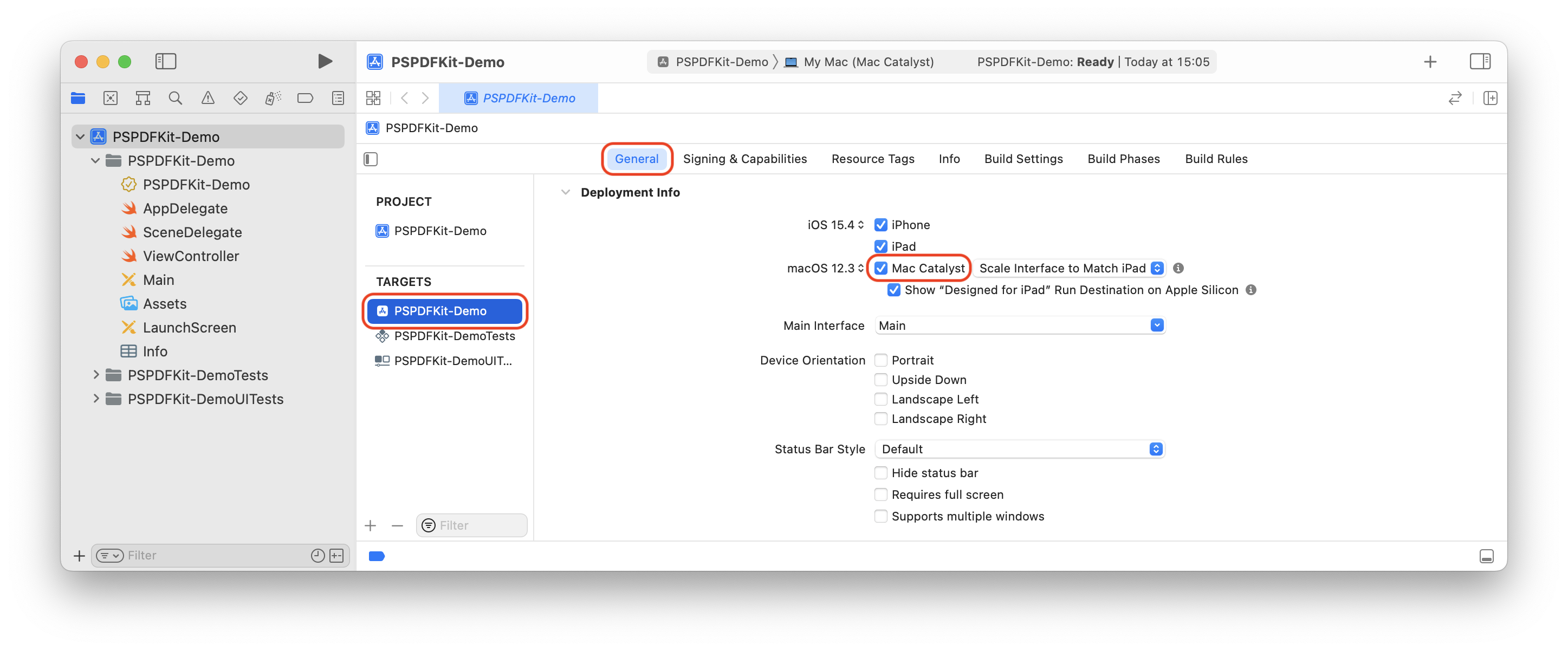Check Hide status bar
Viewport: 1568px width, 651px height.
(880, 472)
